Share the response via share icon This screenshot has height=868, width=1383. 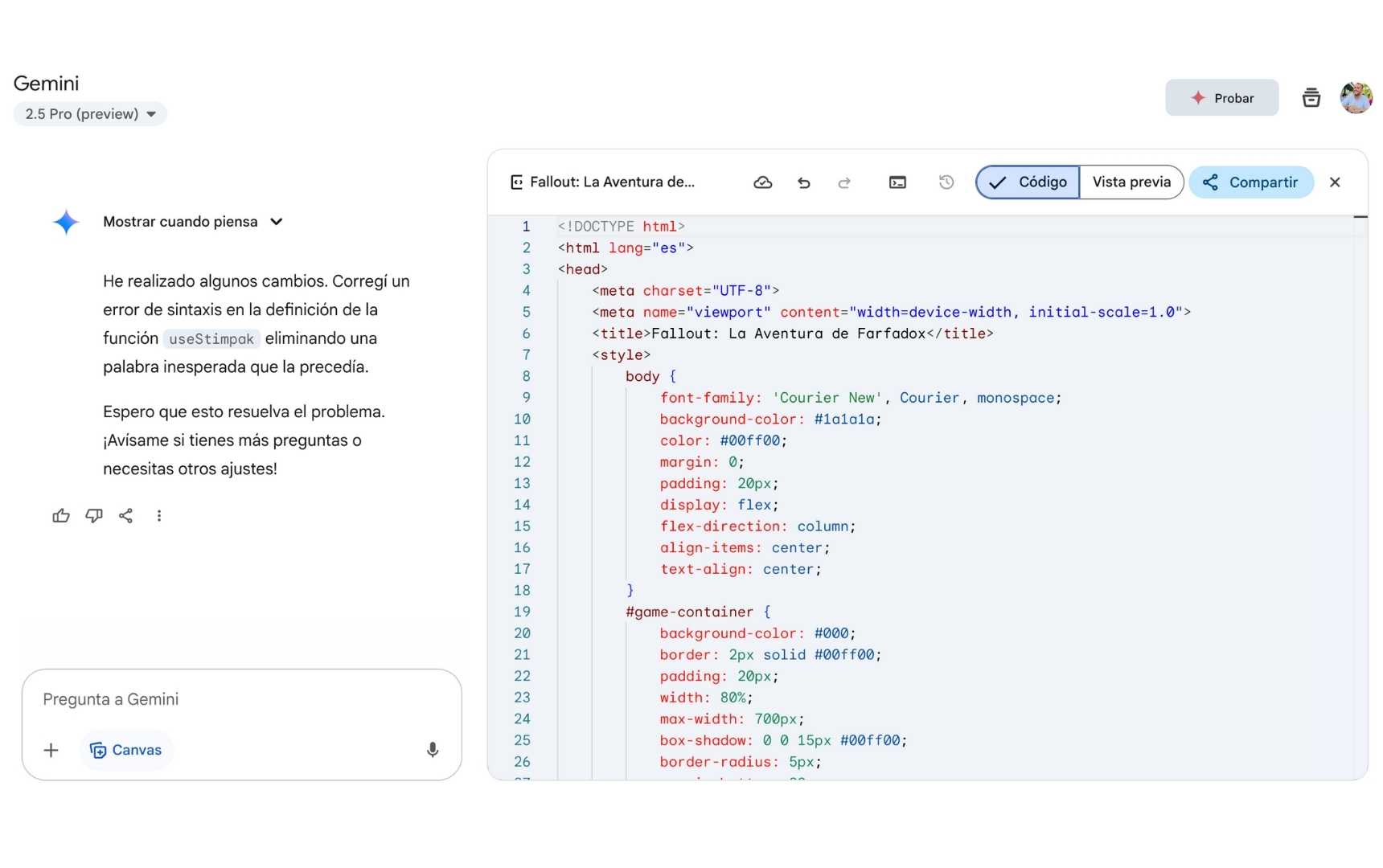tap(126, 516)
